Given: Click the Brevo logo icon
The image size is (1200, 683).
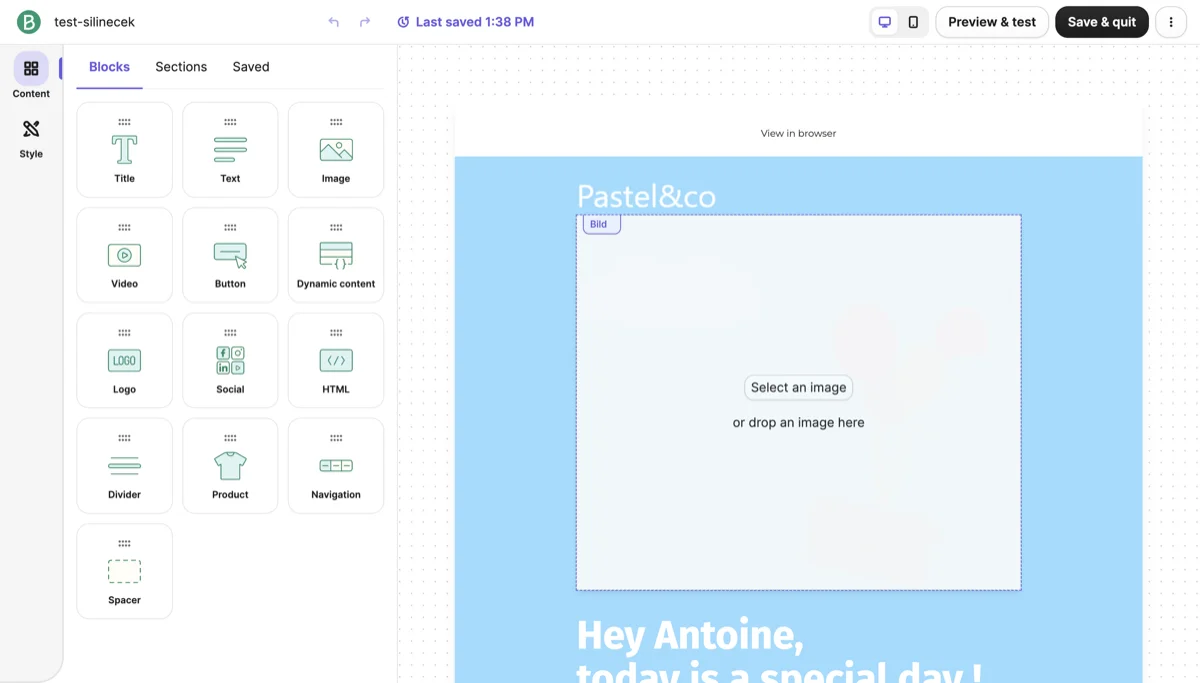Looking at the screenshot, I should 29,22.
